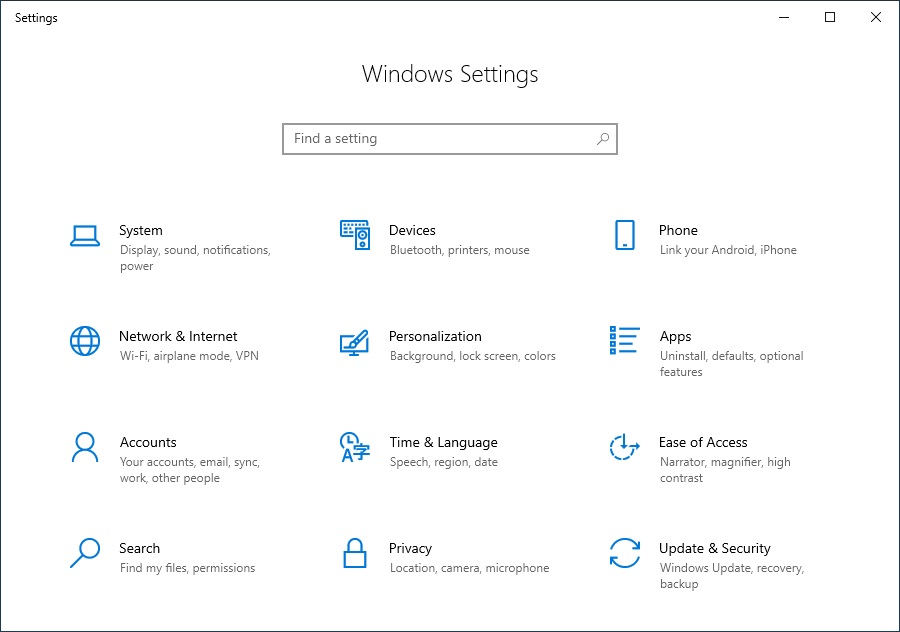Click the Apps list icon

tap(624, 340)
